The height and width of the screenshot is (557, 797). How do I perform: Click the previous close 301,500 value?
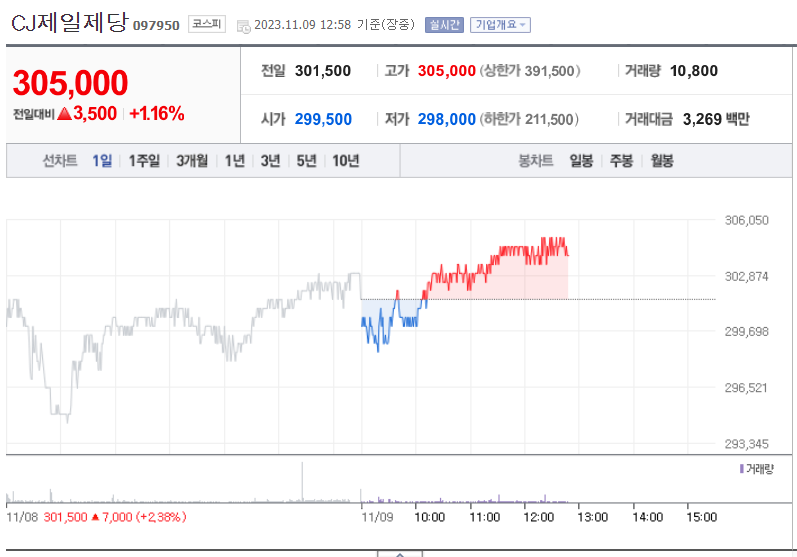[x=323, y=71]
